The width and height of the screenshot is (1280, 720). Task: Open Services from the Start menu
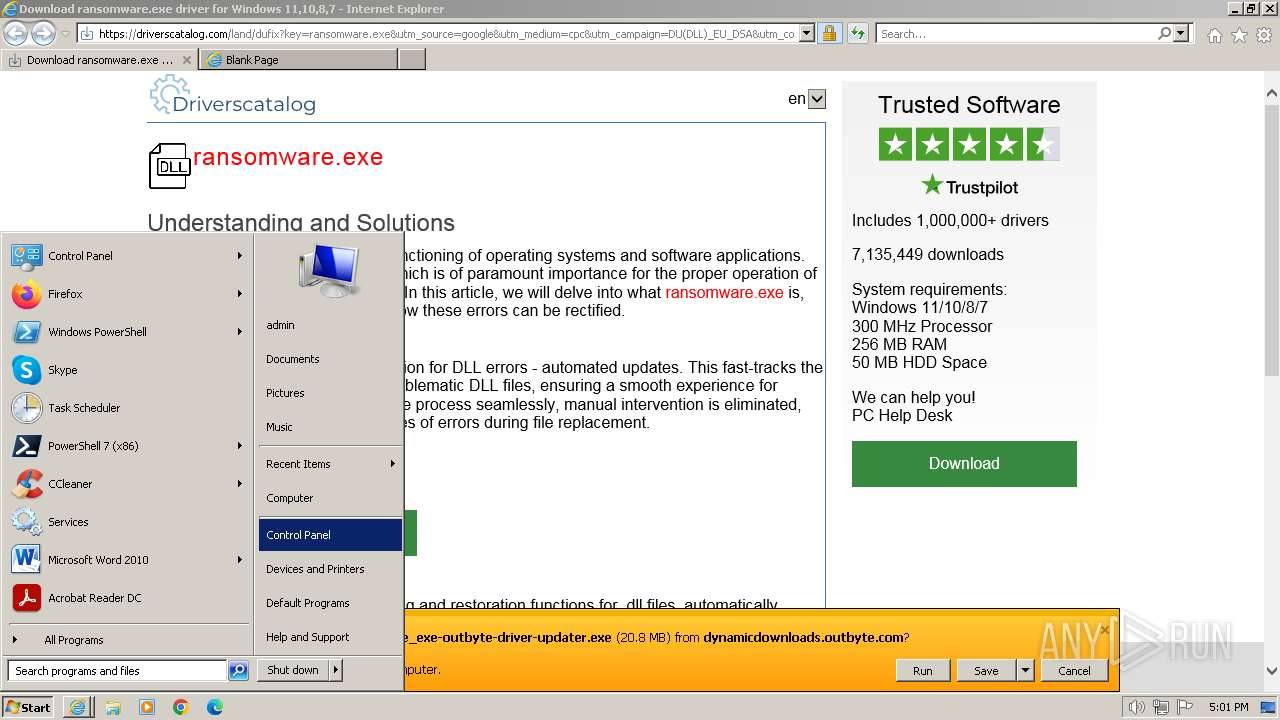[x=126, y=522]
